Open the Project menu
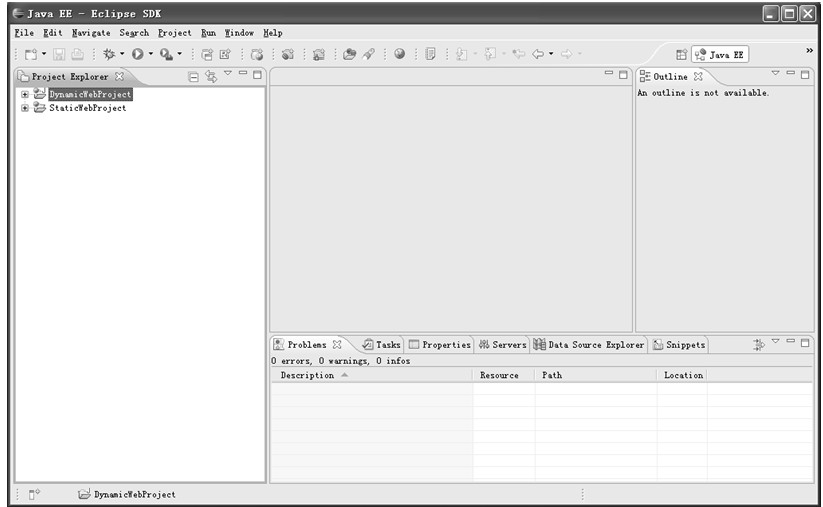This screenshot has height=507, width=823. point(174,33)
